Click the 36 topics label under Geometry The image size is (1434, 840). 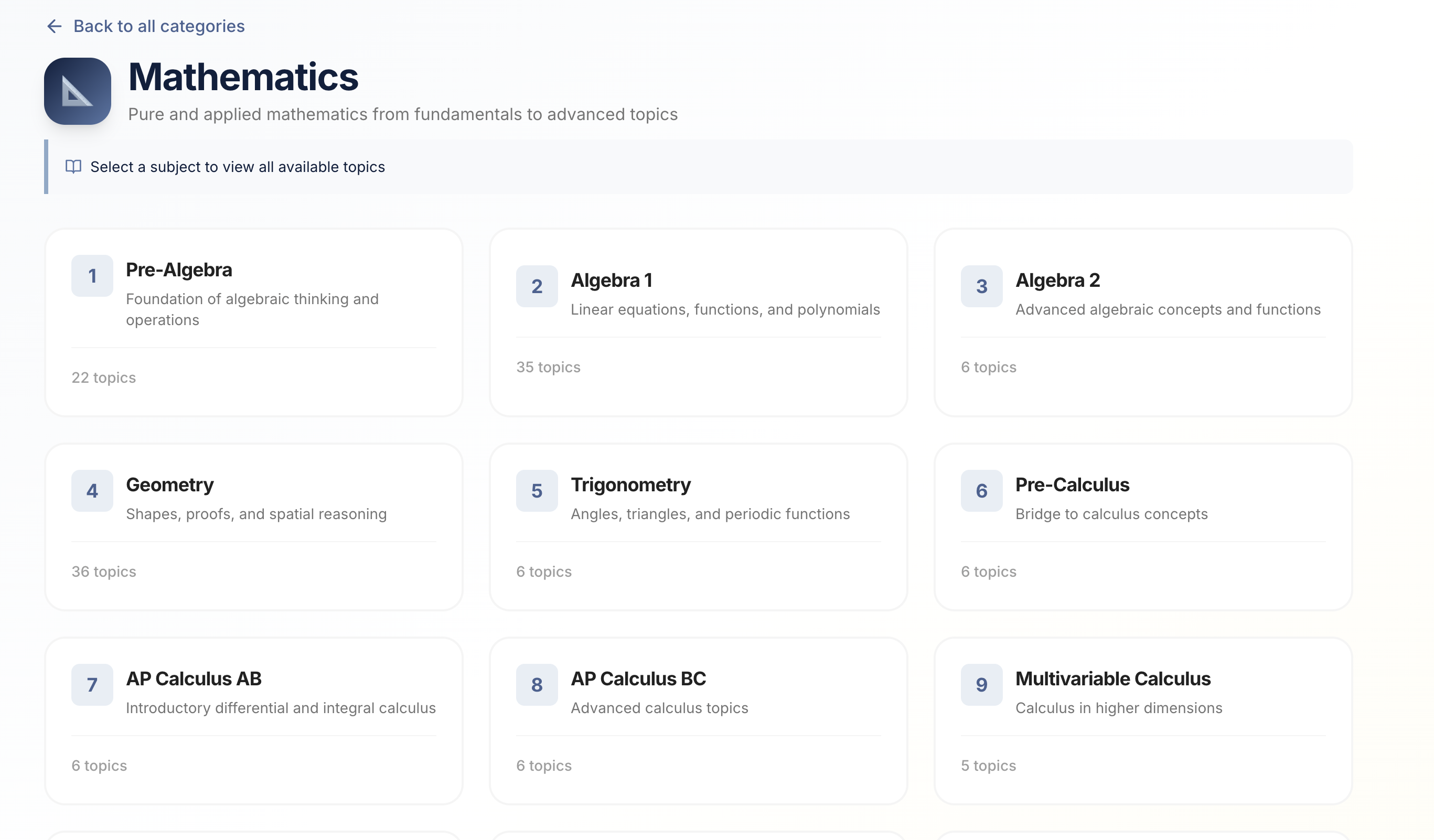point(103,572)
